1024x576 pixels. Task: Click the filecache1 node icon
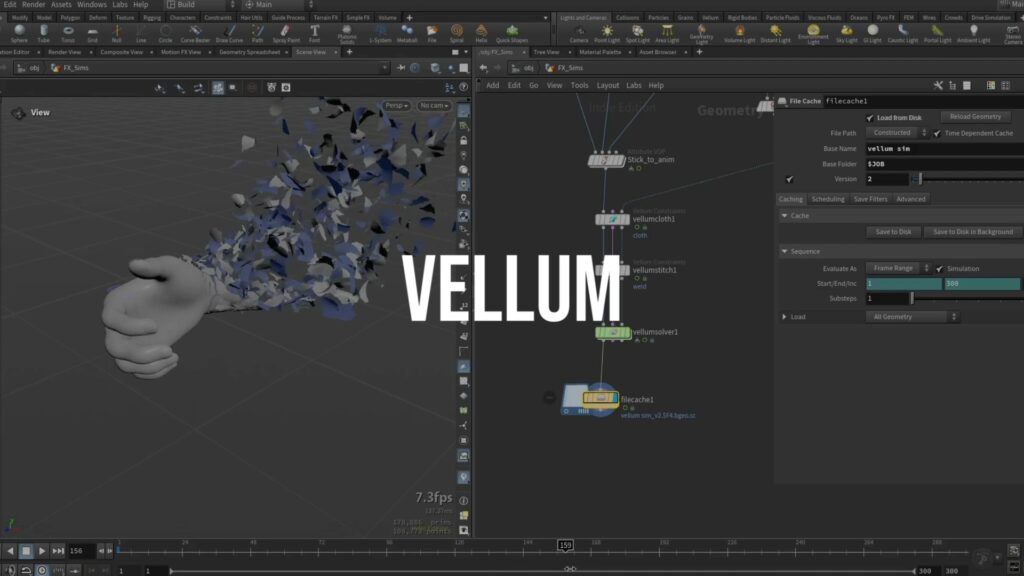pyautogui.click(x=600, y=398)
